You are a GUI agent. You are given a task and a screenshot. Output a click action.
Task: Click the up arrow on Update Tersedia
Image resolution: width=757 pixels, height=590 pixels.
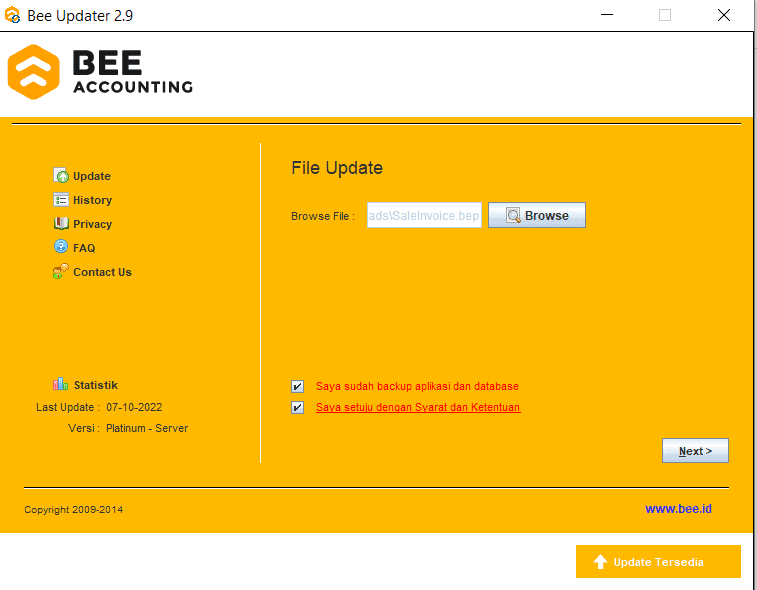click(600, 562)
